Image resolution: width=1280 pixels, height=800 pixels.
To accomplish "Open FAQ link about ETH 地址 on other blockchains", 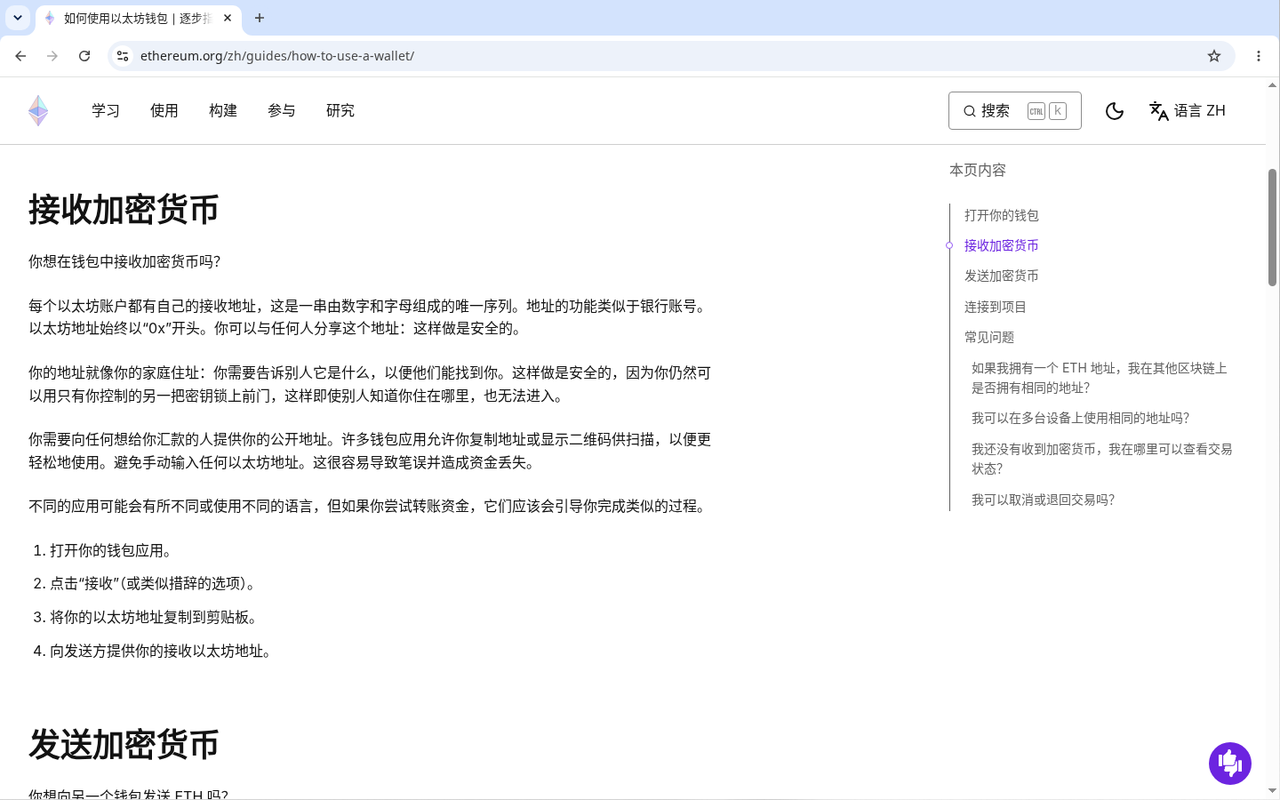I will 1099,378.
